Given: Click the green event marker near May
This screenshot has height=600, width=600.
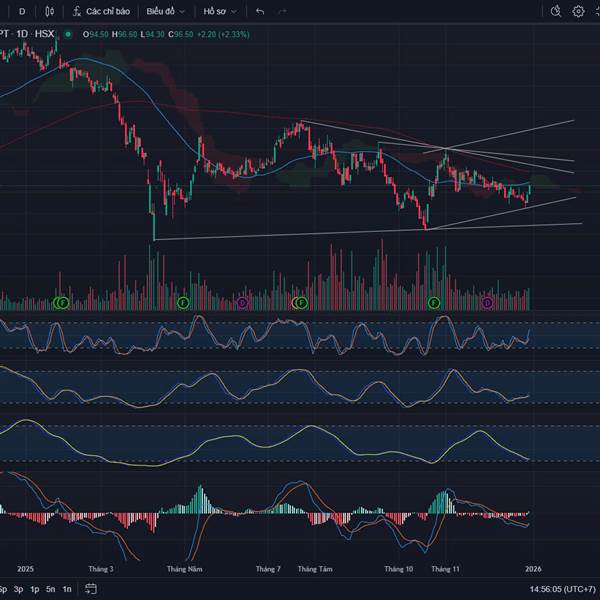Looking at the screenshot, I should pos(183,303).
